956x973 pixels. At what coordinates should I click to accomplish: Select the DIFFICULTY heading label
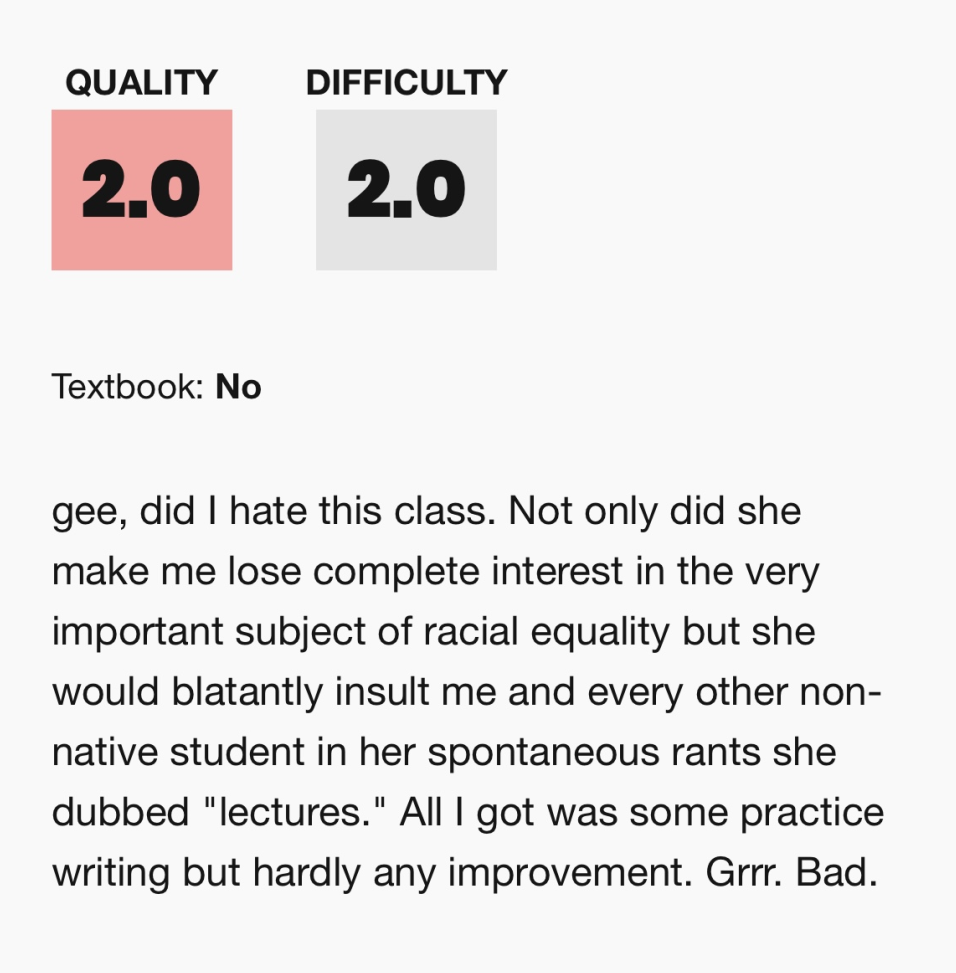pos(406,83)
